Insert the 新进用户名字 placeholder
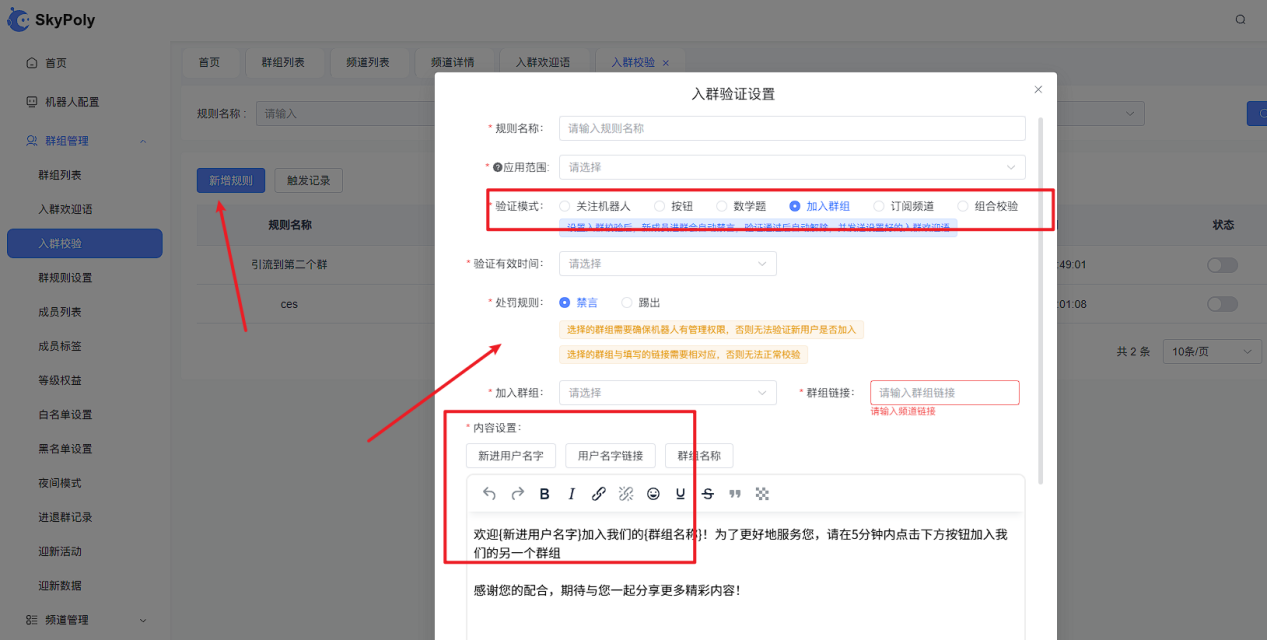 point(510,456)
